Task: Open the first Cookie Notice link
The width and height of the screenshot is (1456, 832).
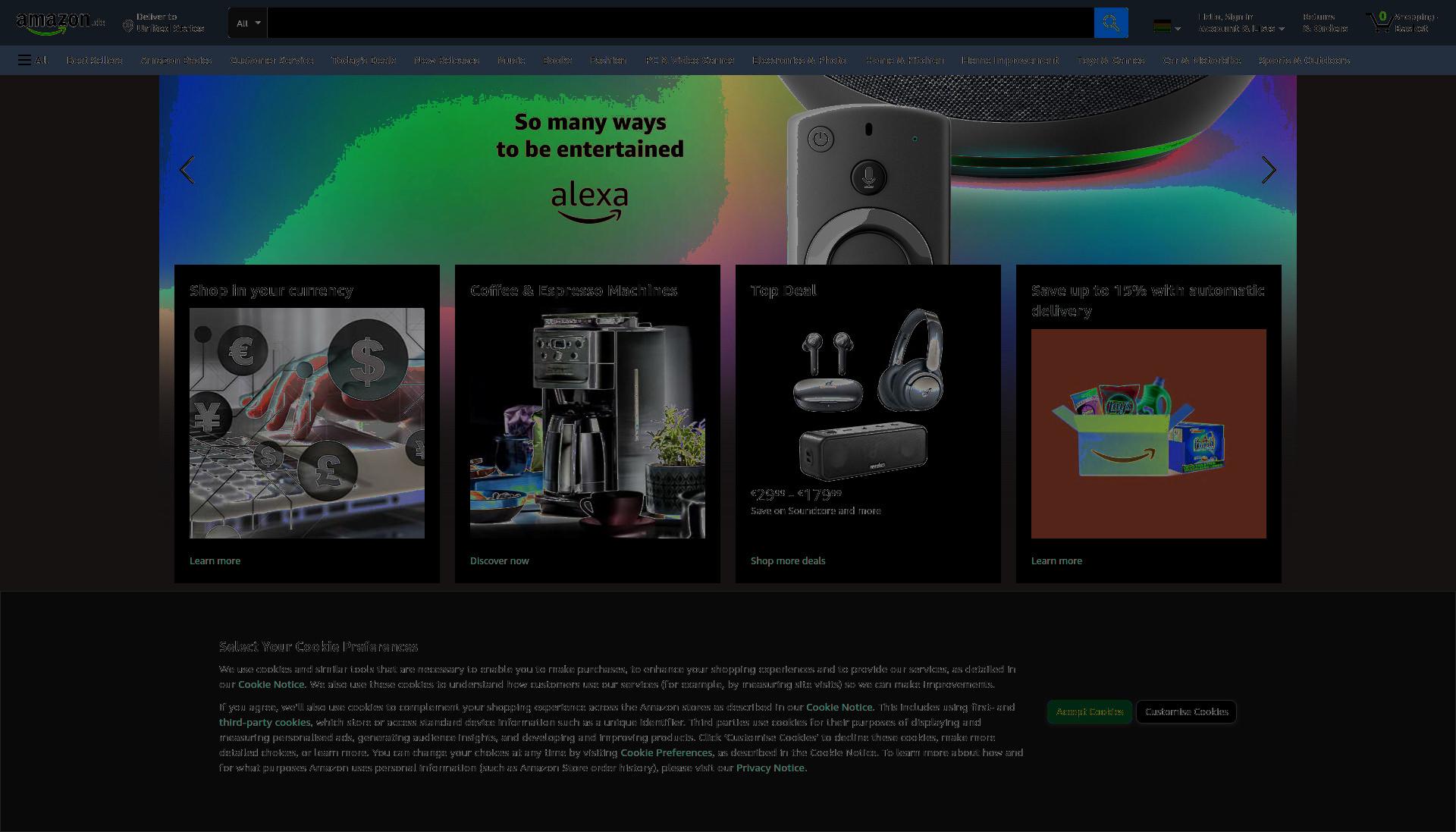Action: [x=271, y=684]
